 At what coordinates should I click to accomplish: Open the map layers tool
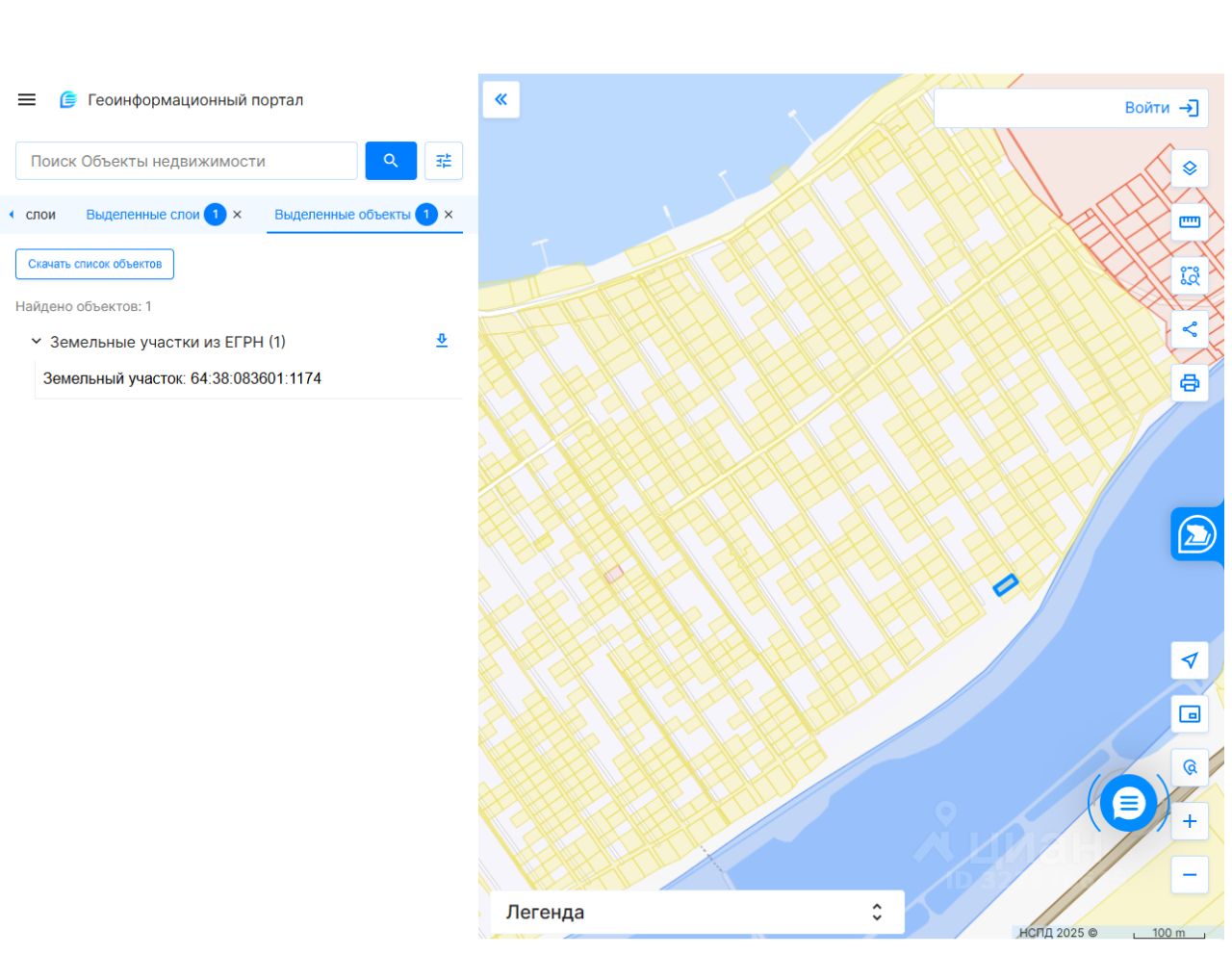(x=1190, y=168)
